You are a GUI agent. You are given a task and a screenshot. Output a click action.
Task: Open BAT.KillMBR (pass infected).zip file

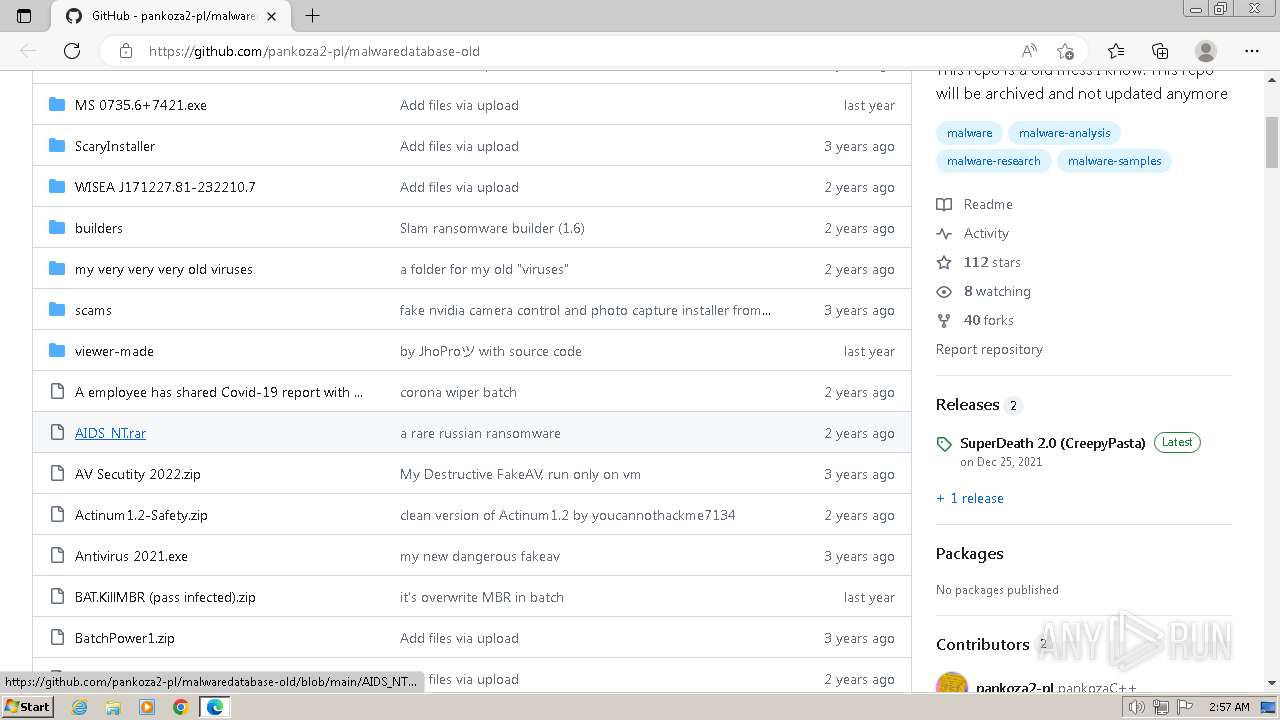tap(165, 597)
